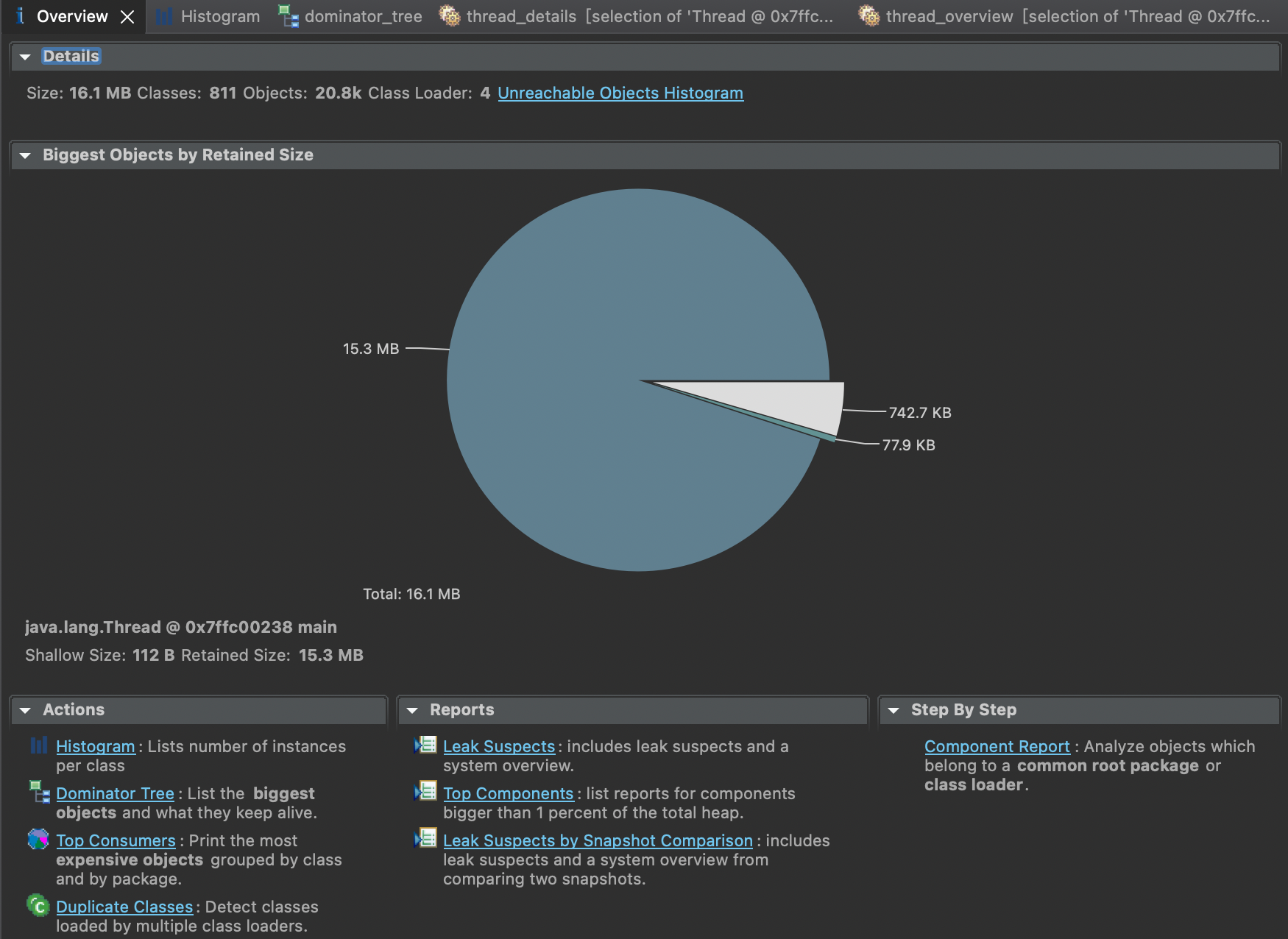Open the Histogram action link
The width and height of the screenshot is (1288, 939).
coord(96,747)
